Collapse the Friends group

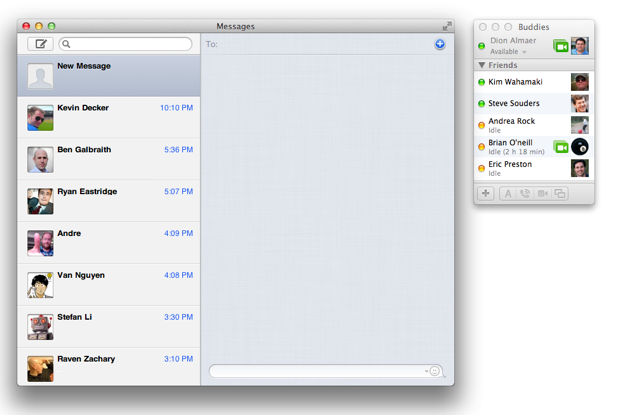tap(482, 65)
